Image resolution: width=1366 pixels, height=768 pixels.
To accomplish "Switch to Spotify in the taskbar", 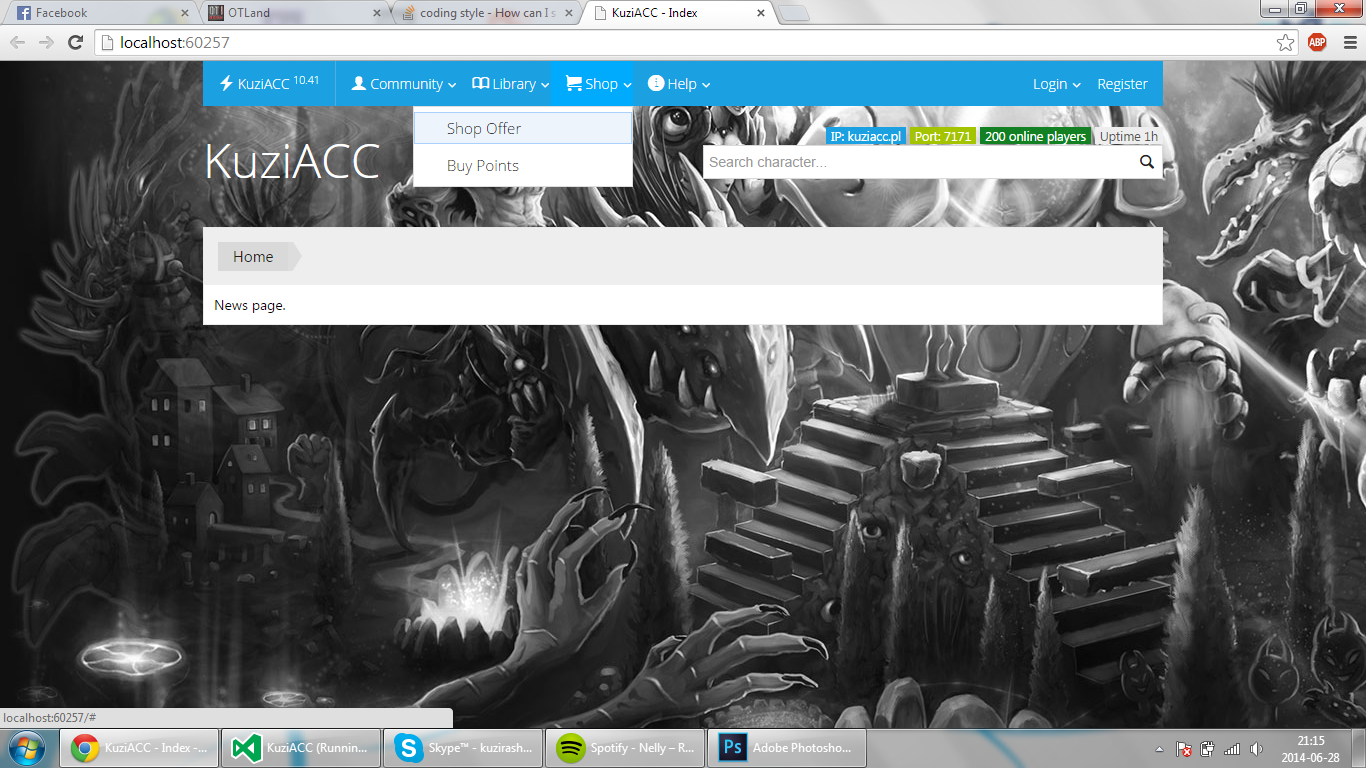I will (625, 747).
